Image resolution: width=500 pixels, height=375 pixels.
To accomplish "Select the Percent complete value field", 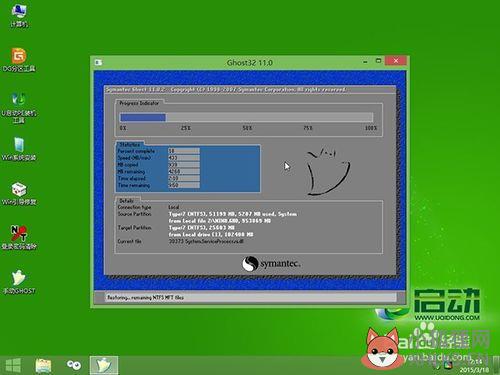I will point(184,151).
